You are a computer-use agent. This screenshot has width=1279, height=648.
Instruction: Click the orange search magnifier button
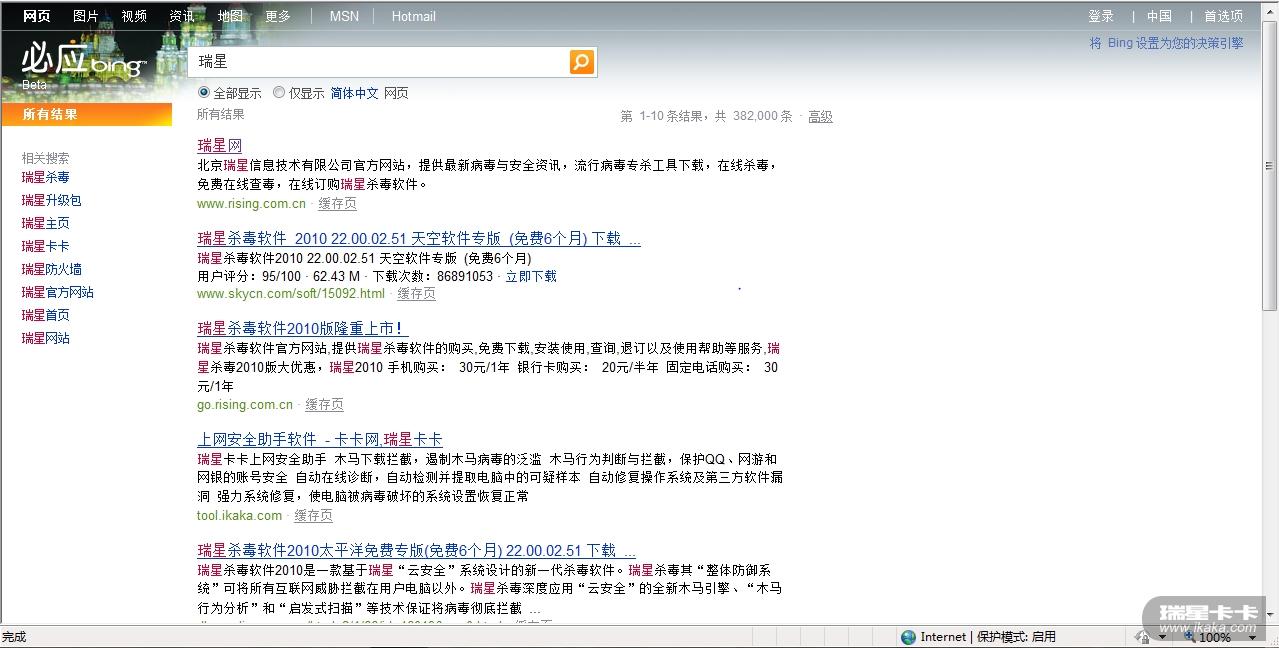coord(582,62)
